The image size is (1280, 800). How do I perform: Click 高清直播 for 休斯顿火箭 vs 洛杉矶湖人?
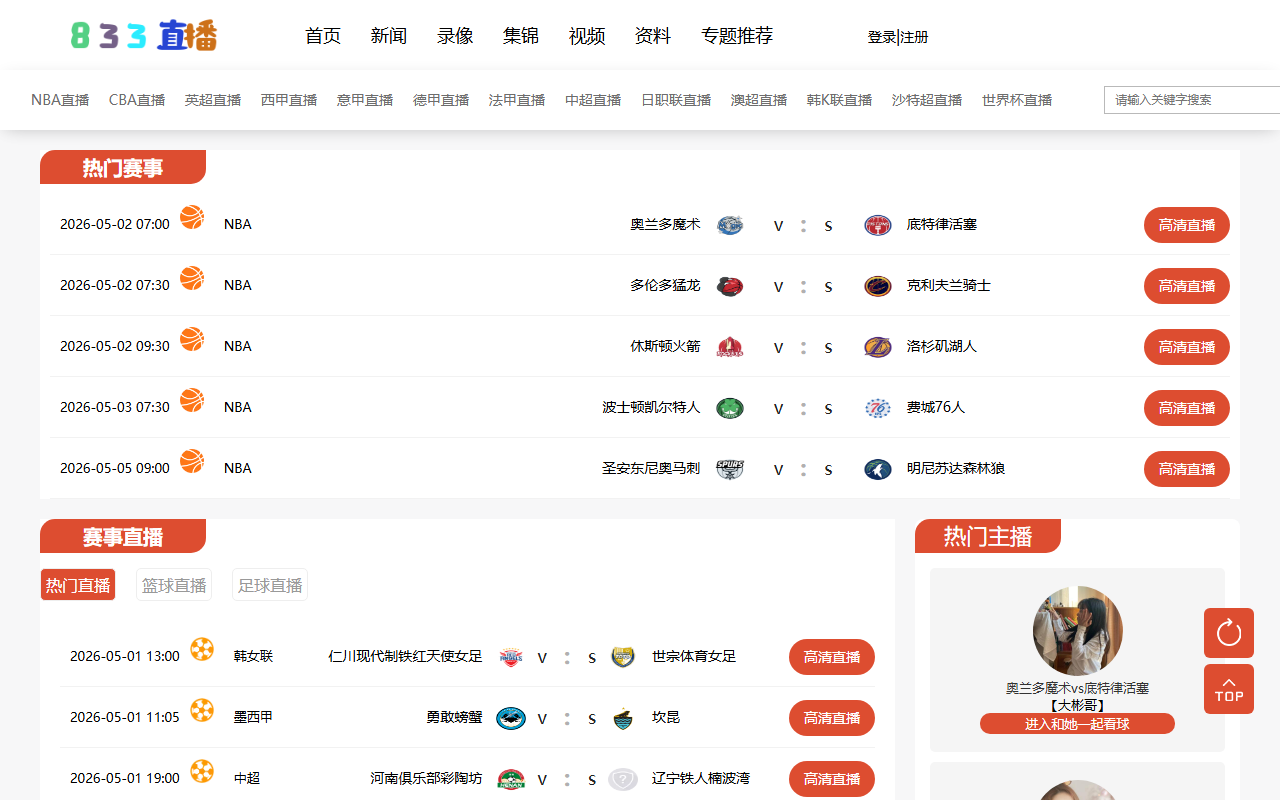(x=1187, y=347)
